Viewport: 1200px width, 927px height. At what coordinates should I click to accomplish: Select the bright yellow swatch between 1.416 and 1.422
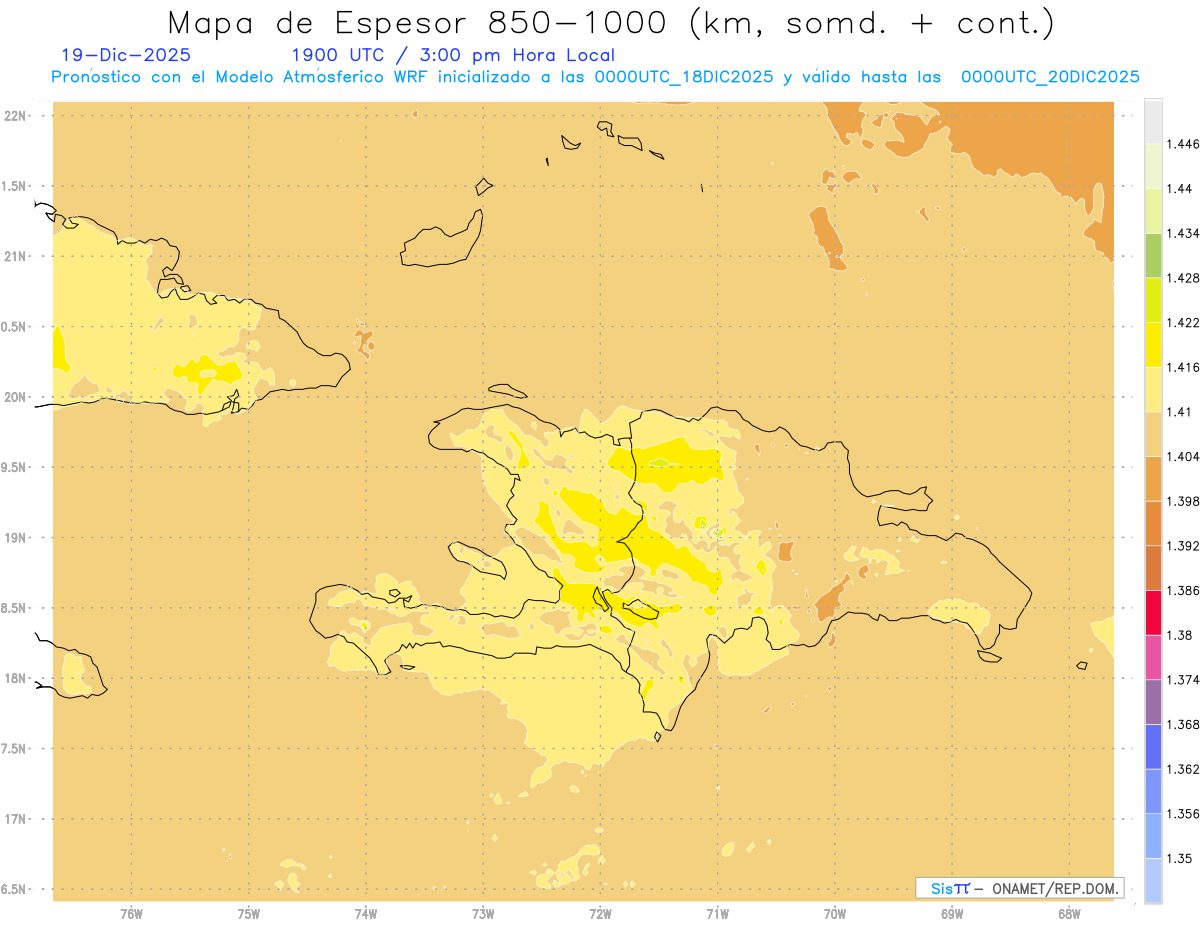[1153, 345]
